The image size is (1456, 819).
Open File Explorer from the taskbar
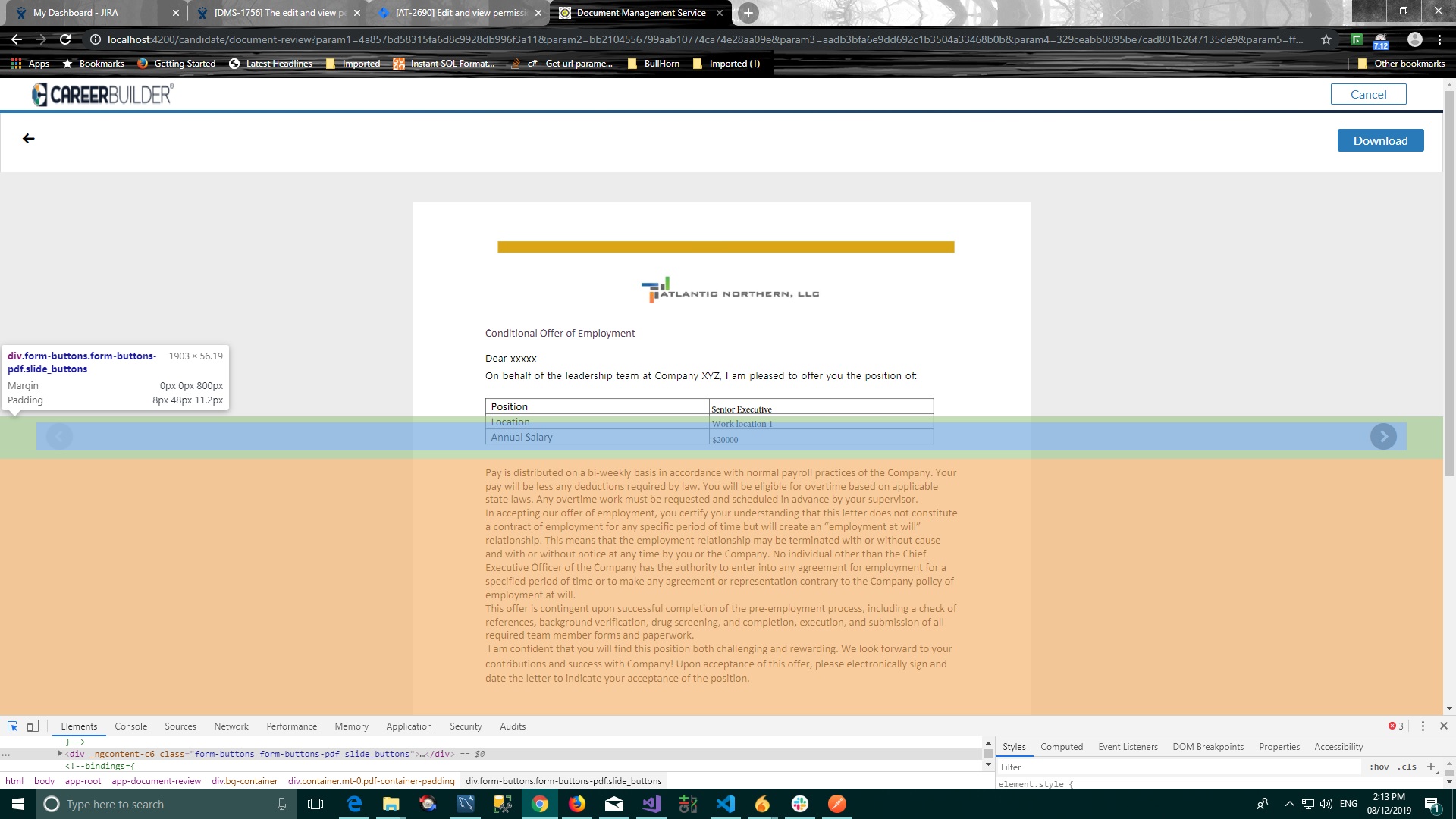[x=391, y=804]
